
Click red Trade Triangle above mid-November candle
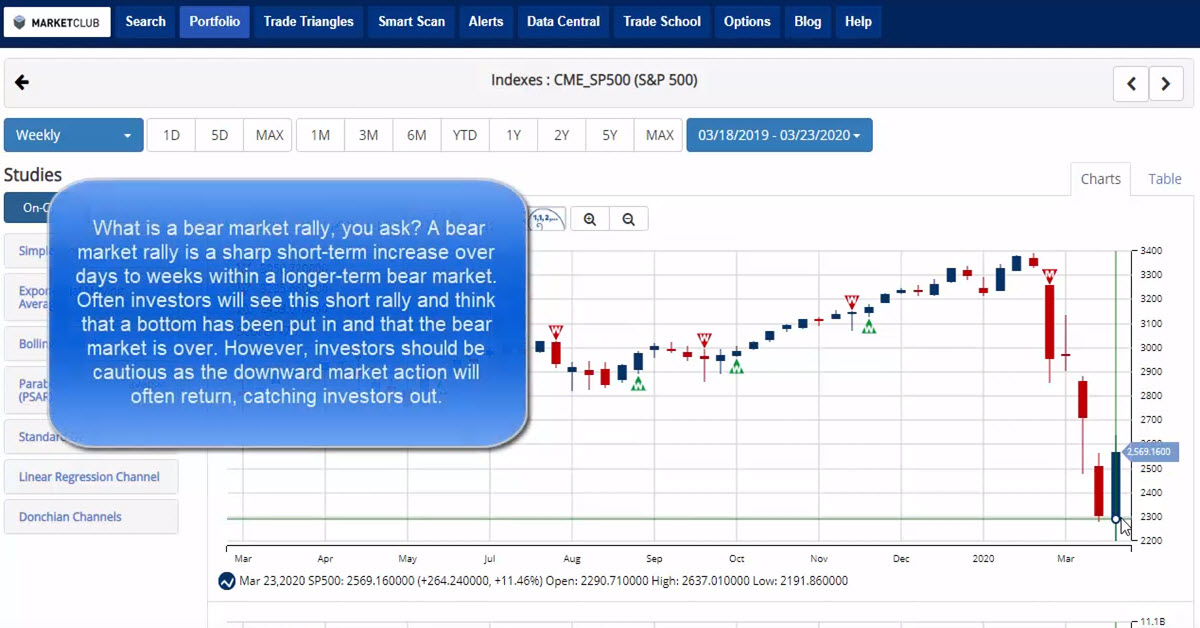tap(852, 302)
